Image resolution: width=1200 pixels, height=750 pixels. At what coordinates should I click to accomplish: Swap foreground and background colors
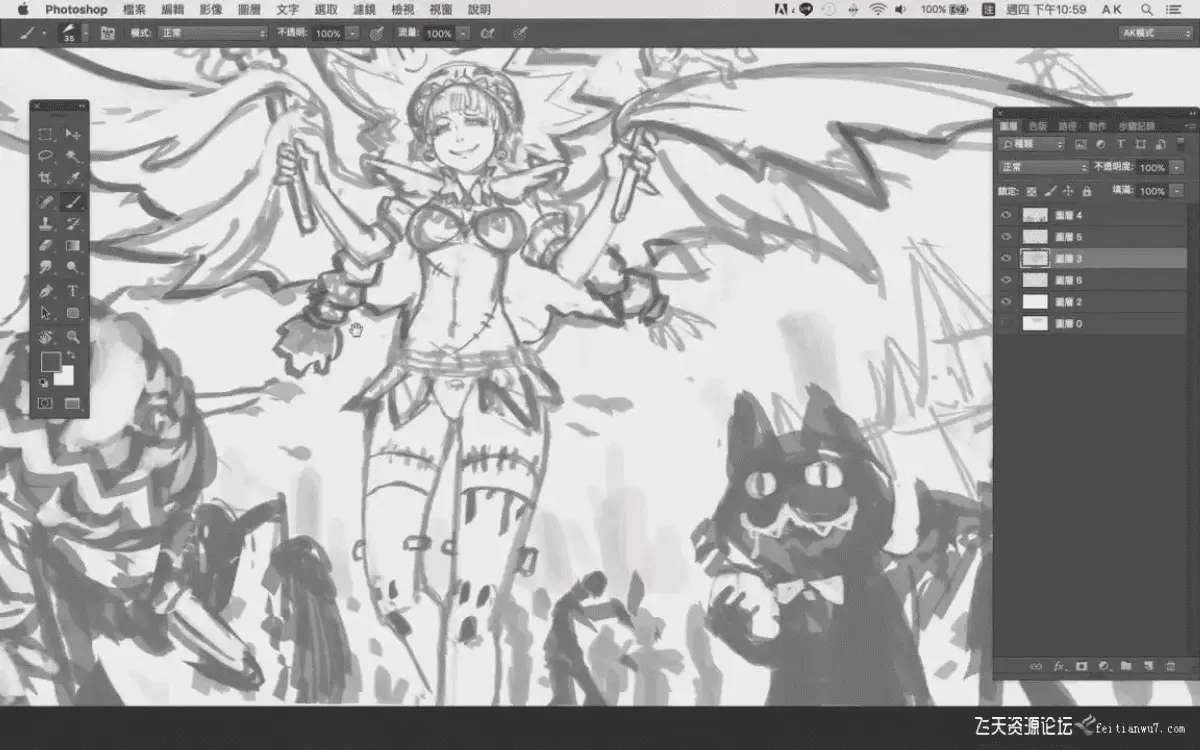coord(71,356)
